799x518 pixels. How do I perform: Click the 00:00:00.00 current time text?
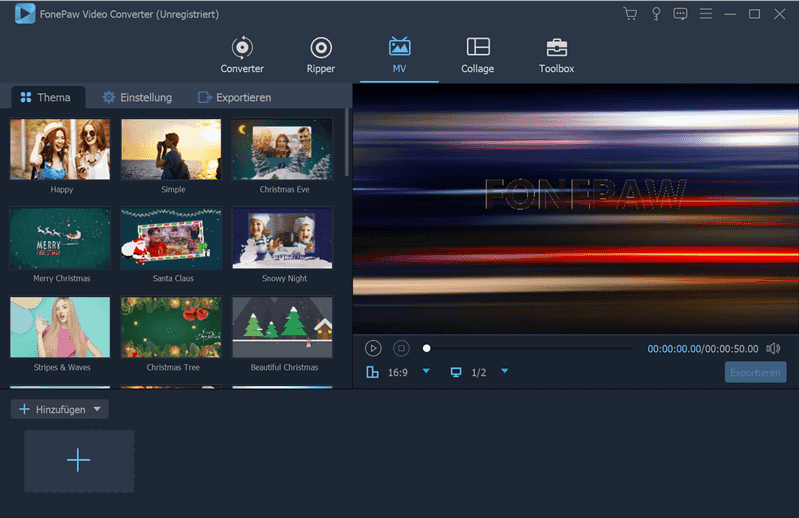tap(674, 349)
